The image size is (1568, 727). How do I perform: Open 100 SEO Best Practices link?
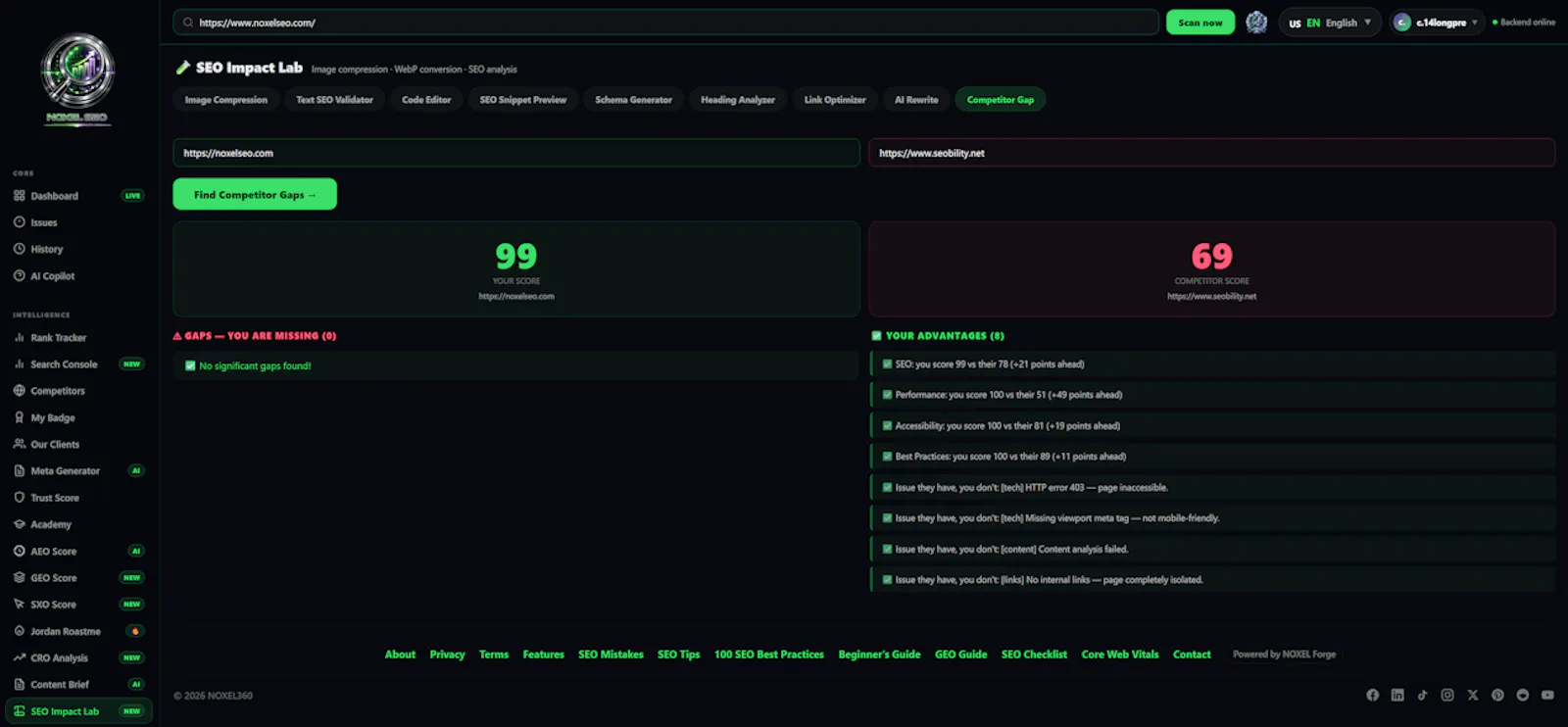pyautogui.click(x=769, y=654)
